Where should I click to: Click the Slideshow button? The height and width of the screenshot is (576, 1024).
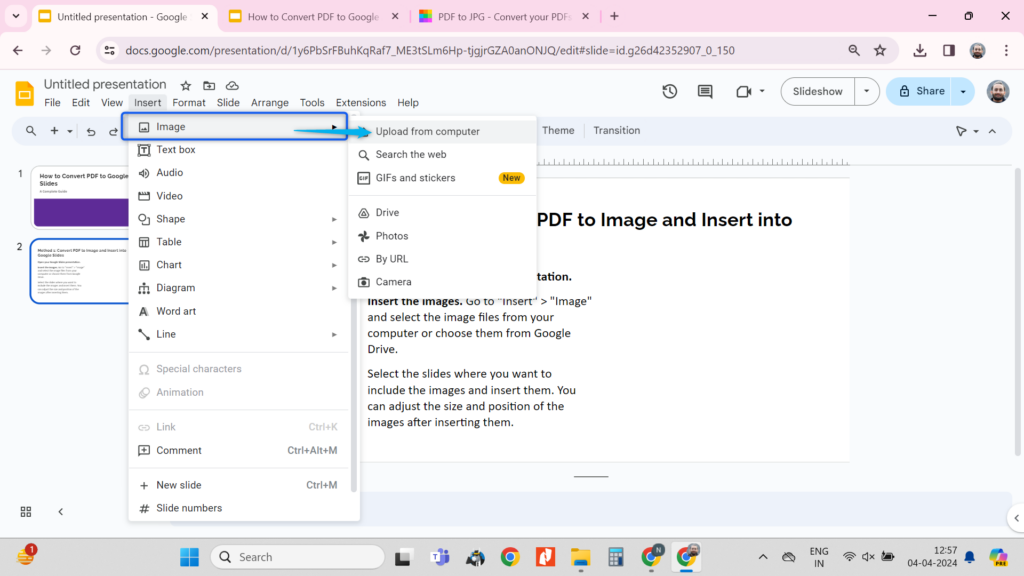coord(817,91)
